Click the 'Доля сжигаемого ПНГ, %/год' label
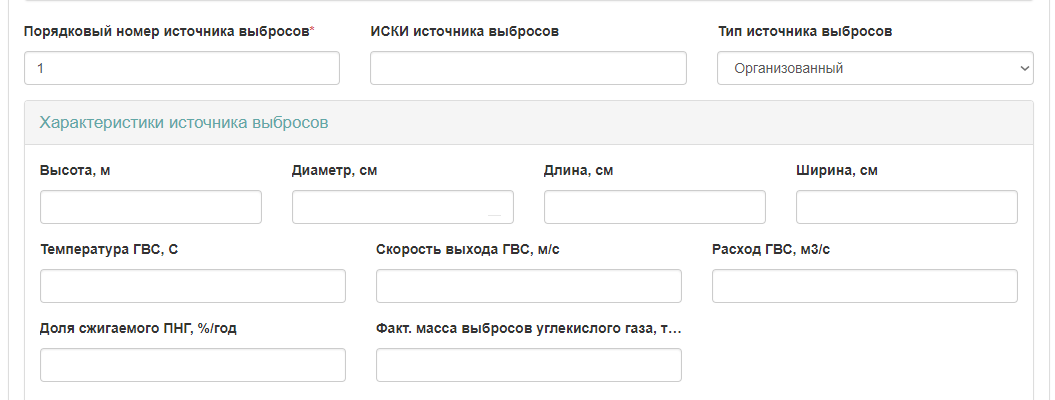 [x=138, y=328]
